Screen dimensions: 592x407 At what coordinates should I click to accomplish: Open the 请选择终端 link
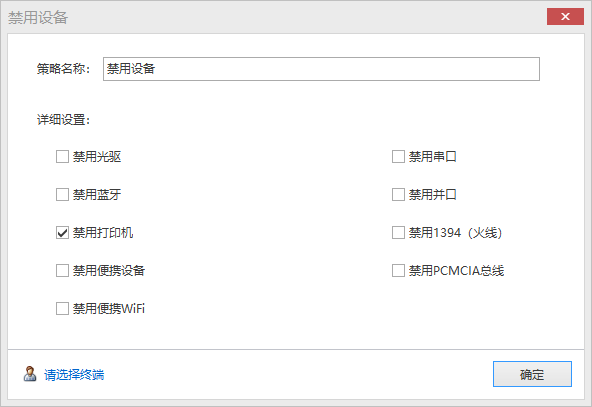click(x=74, y=375)
